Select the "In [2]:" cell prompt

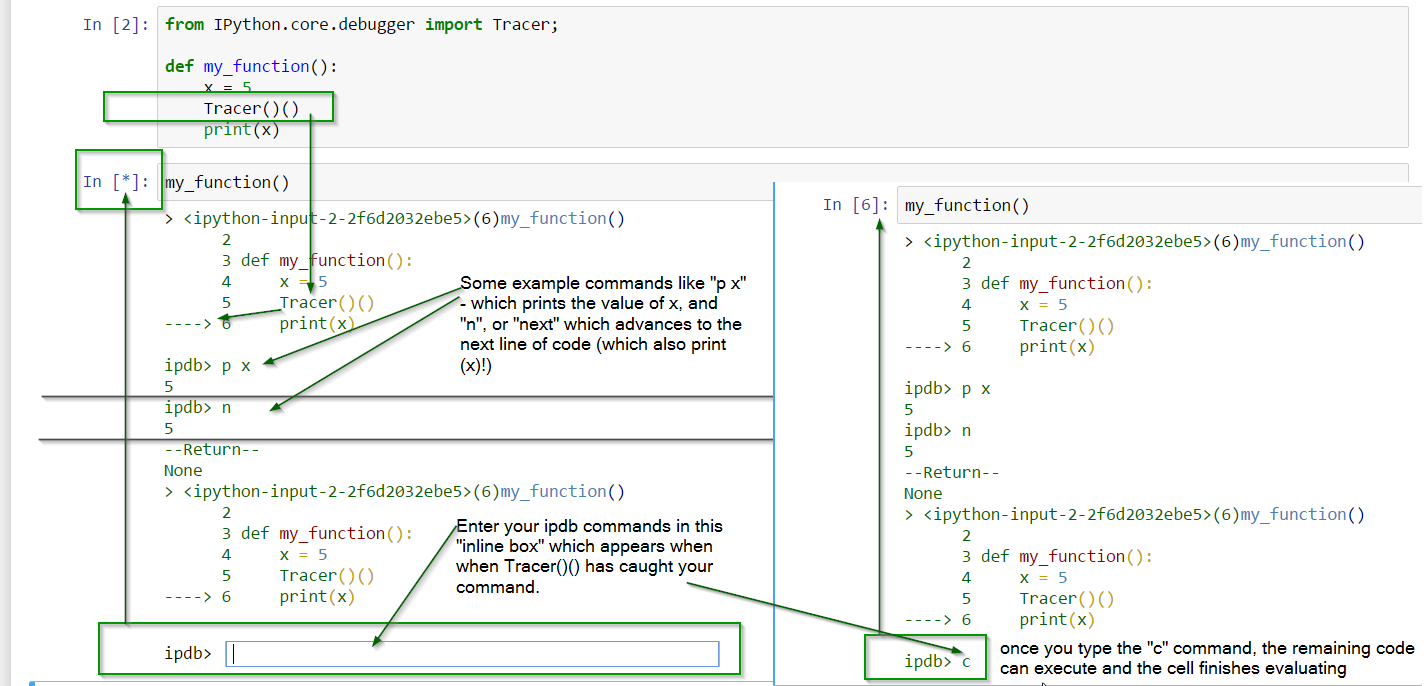(117, 24)
